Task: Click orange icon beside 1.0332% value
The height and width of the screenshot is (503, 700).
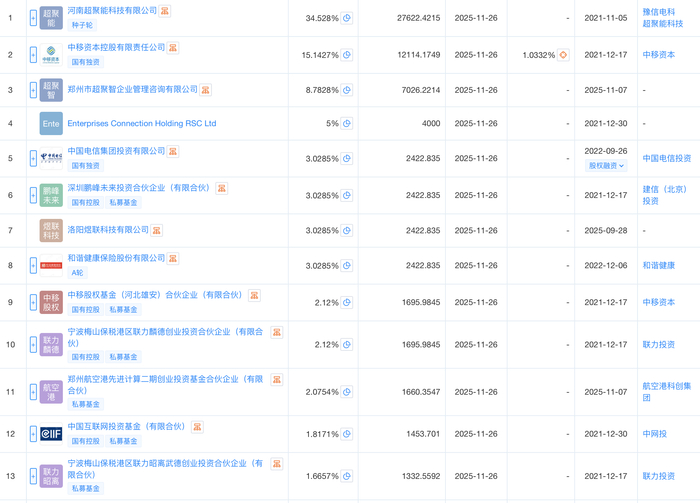Action: (563, 55)
